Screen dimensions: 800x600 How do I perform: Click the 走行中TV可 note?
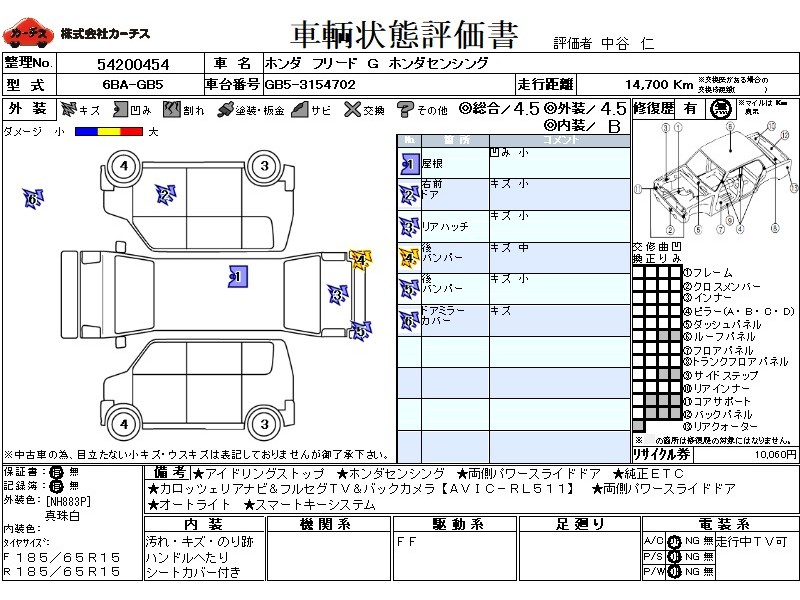(x=752, y=541)
